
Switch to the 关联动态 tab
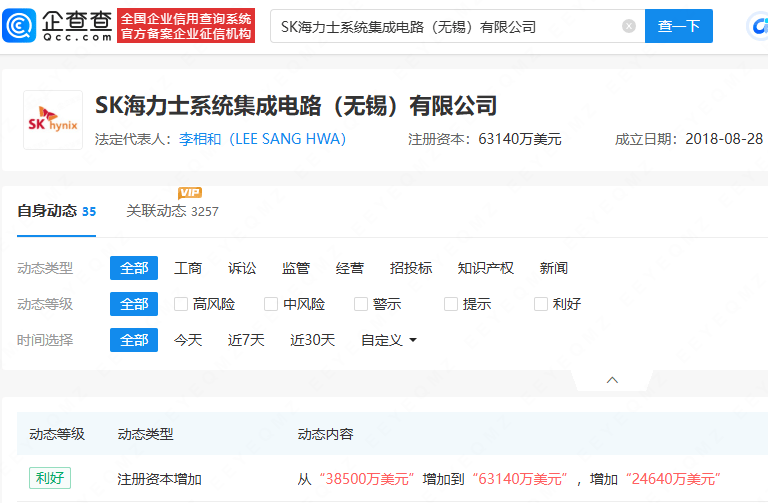point(172,212)
